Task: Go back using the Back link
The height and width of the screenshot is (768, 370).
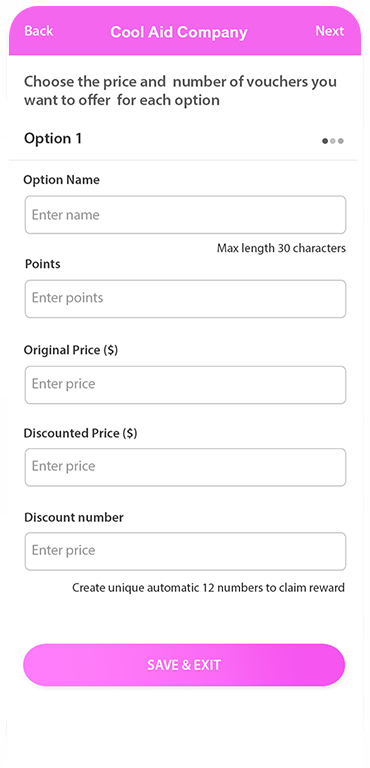Action: coord(39,31)
